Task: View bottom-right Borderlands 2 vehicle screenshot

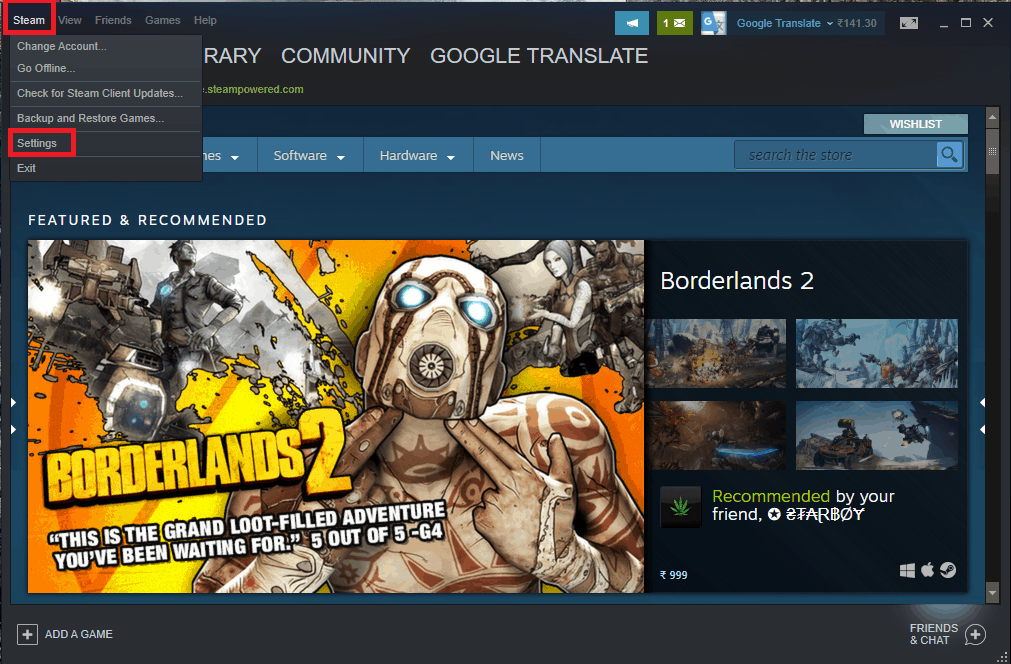Action: (x=877, y=435)
